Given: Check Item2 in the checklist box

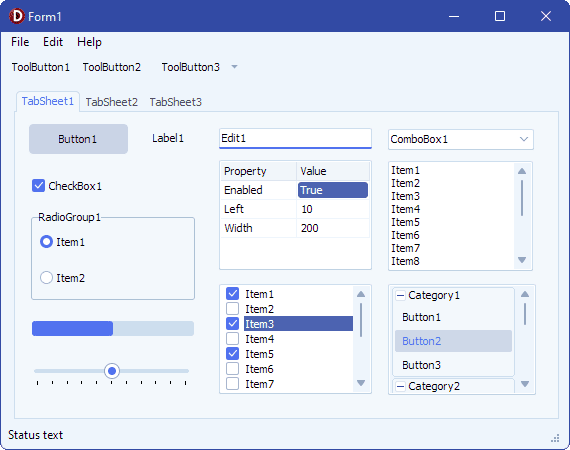Looking at the screenshot, I should (x=233, y=309).
